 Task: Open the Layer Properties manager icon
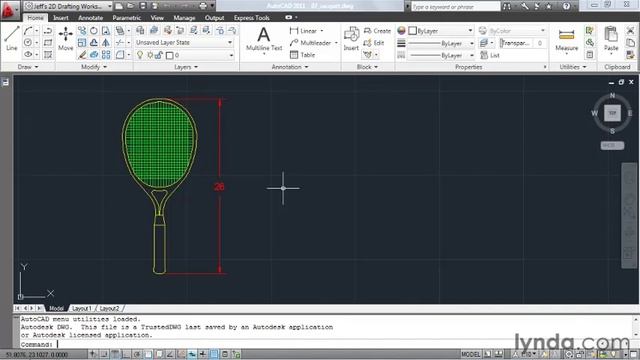point(140,31)
